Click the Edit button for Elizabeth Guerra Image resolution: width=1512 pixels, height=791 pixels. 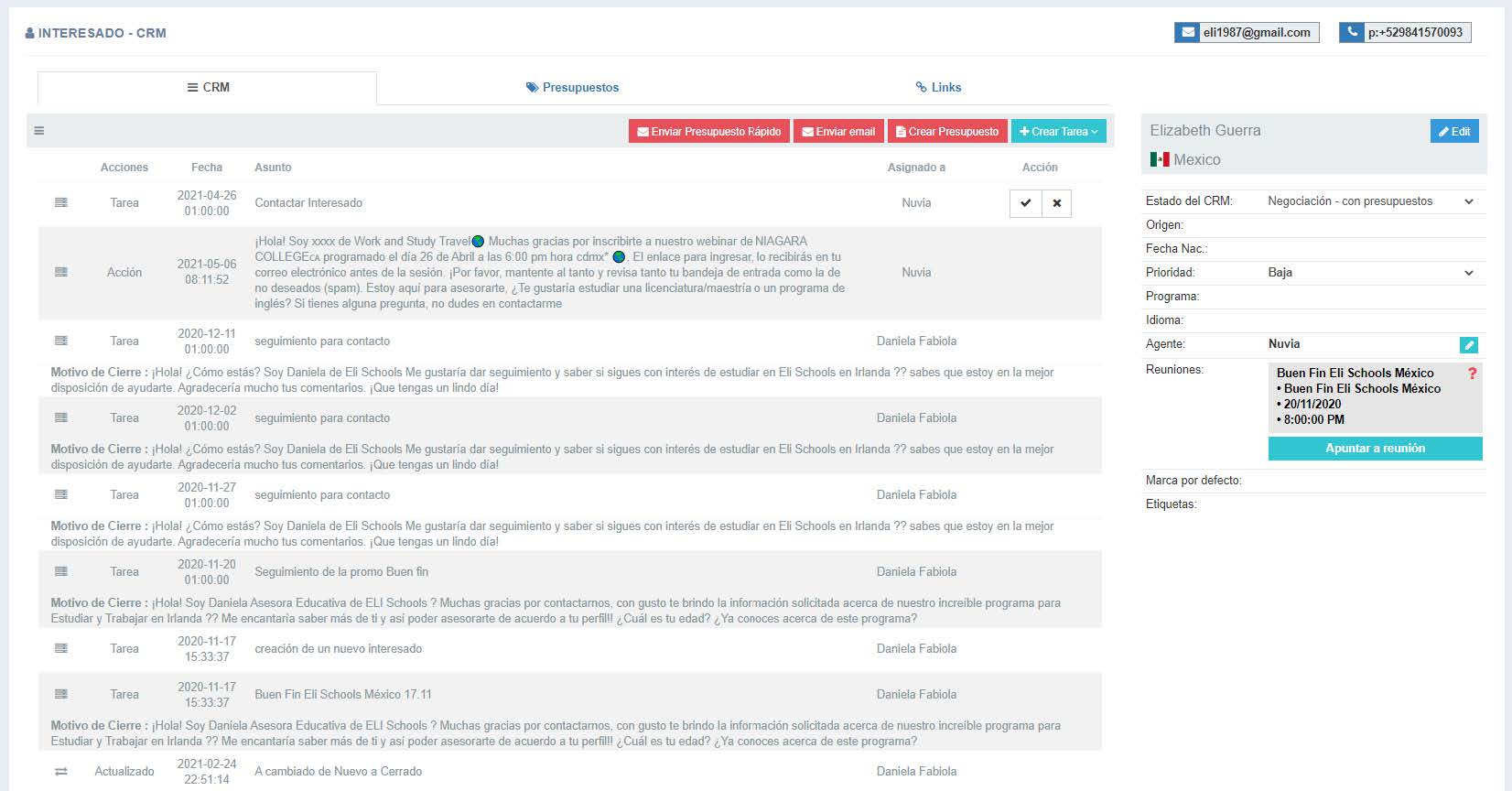pyautogui.click(x=1453, y=132)
